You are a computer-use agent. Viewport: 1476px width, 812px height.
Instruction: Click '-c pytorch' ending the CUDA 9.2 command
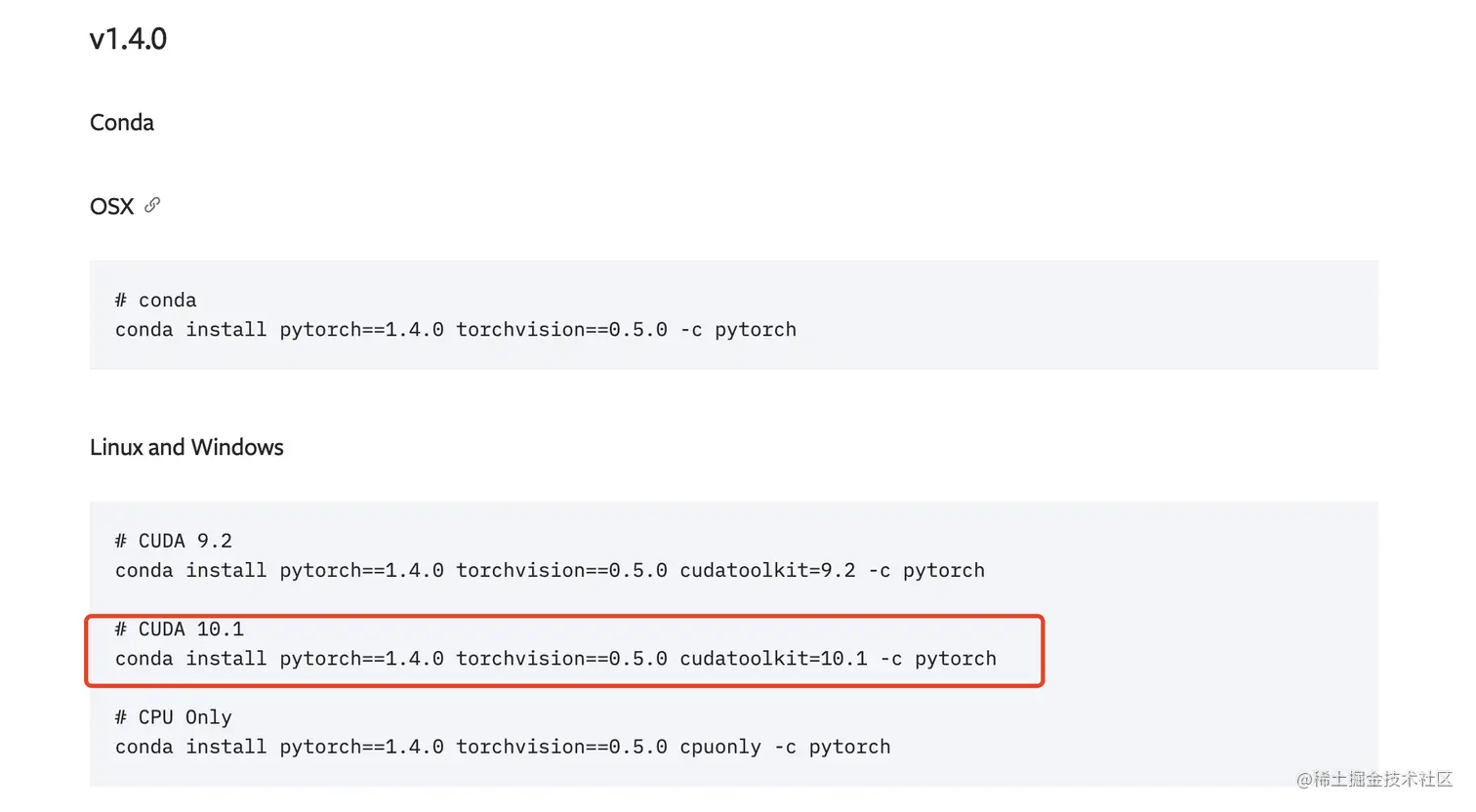point(926,571)
